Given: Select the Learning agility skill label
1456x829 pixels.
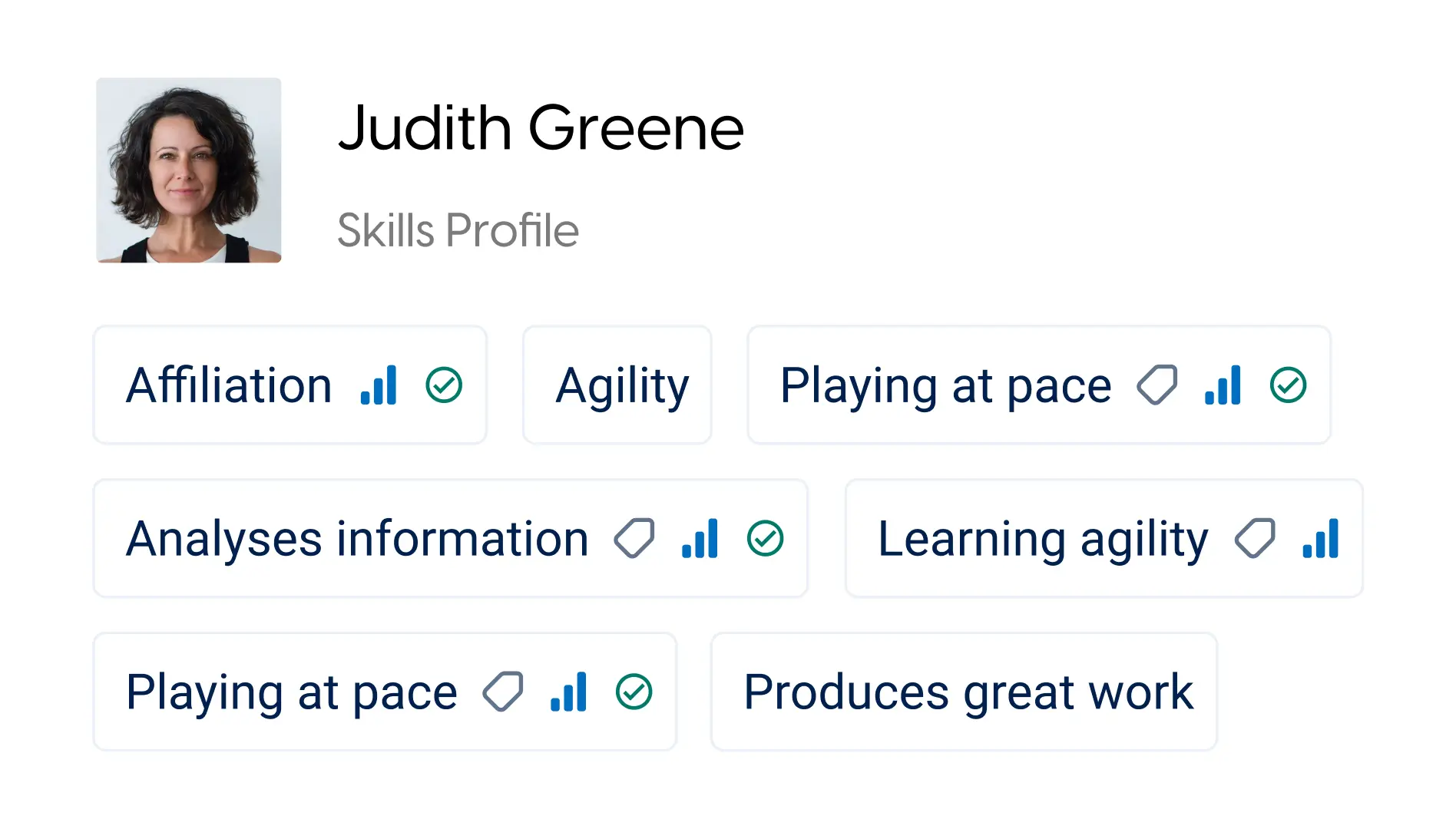Looking at the screenshot, I should tap(1043, 539).
